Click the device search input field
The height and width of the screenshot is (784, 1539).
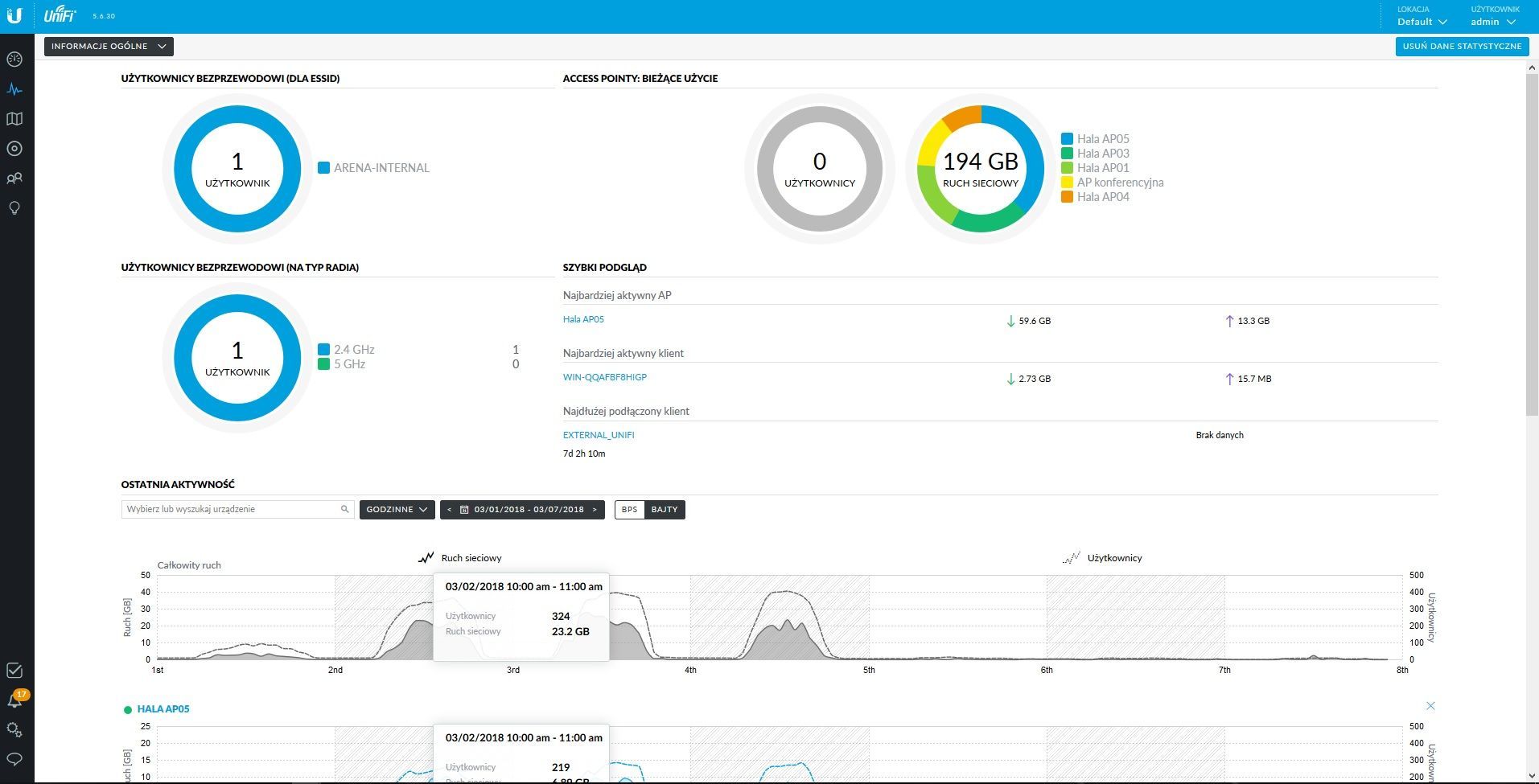[x=232, y=509]
